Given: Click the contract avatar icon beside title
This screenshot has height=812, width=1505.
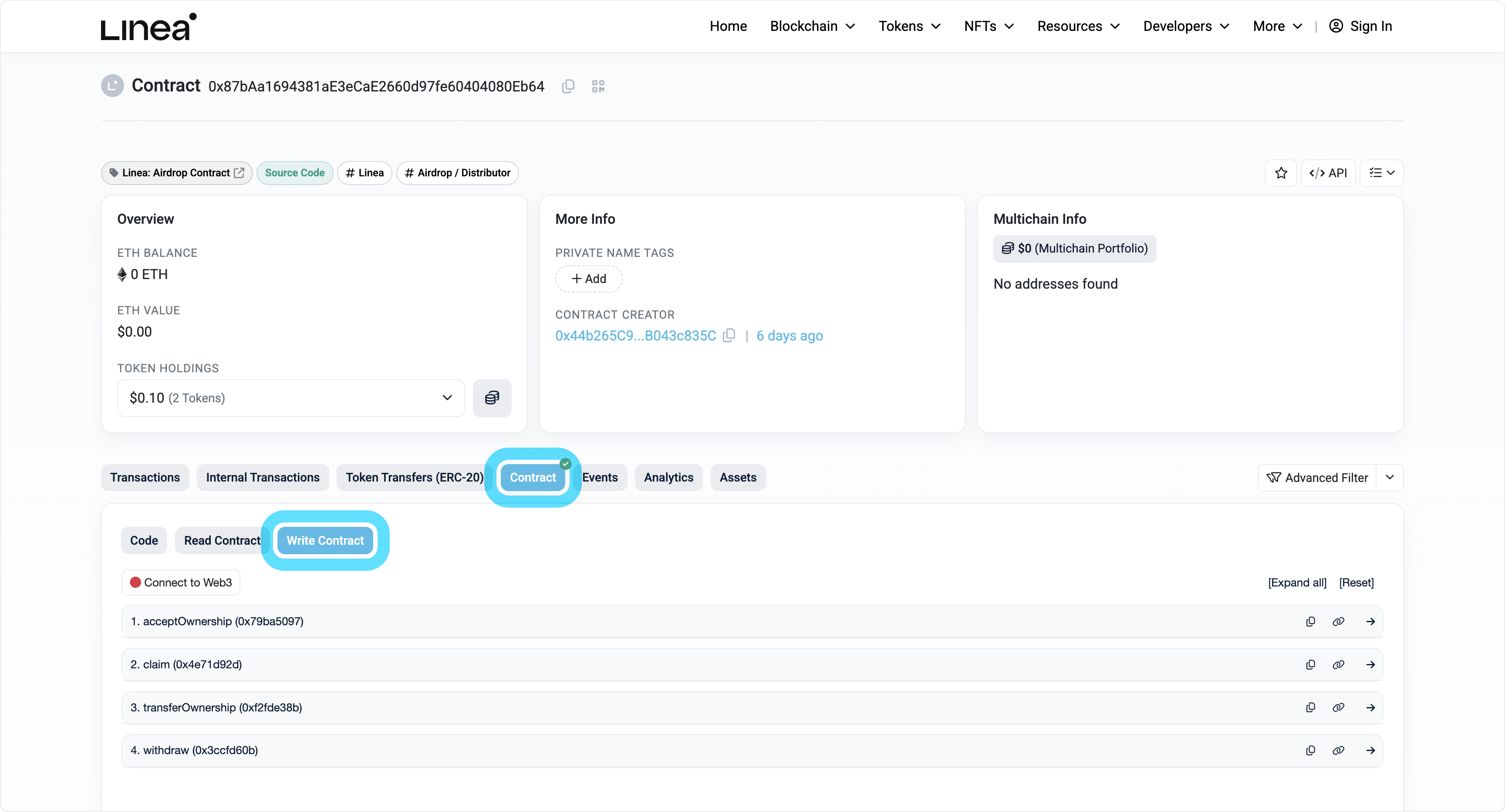Looking at the screenshot, I should 112,86.
